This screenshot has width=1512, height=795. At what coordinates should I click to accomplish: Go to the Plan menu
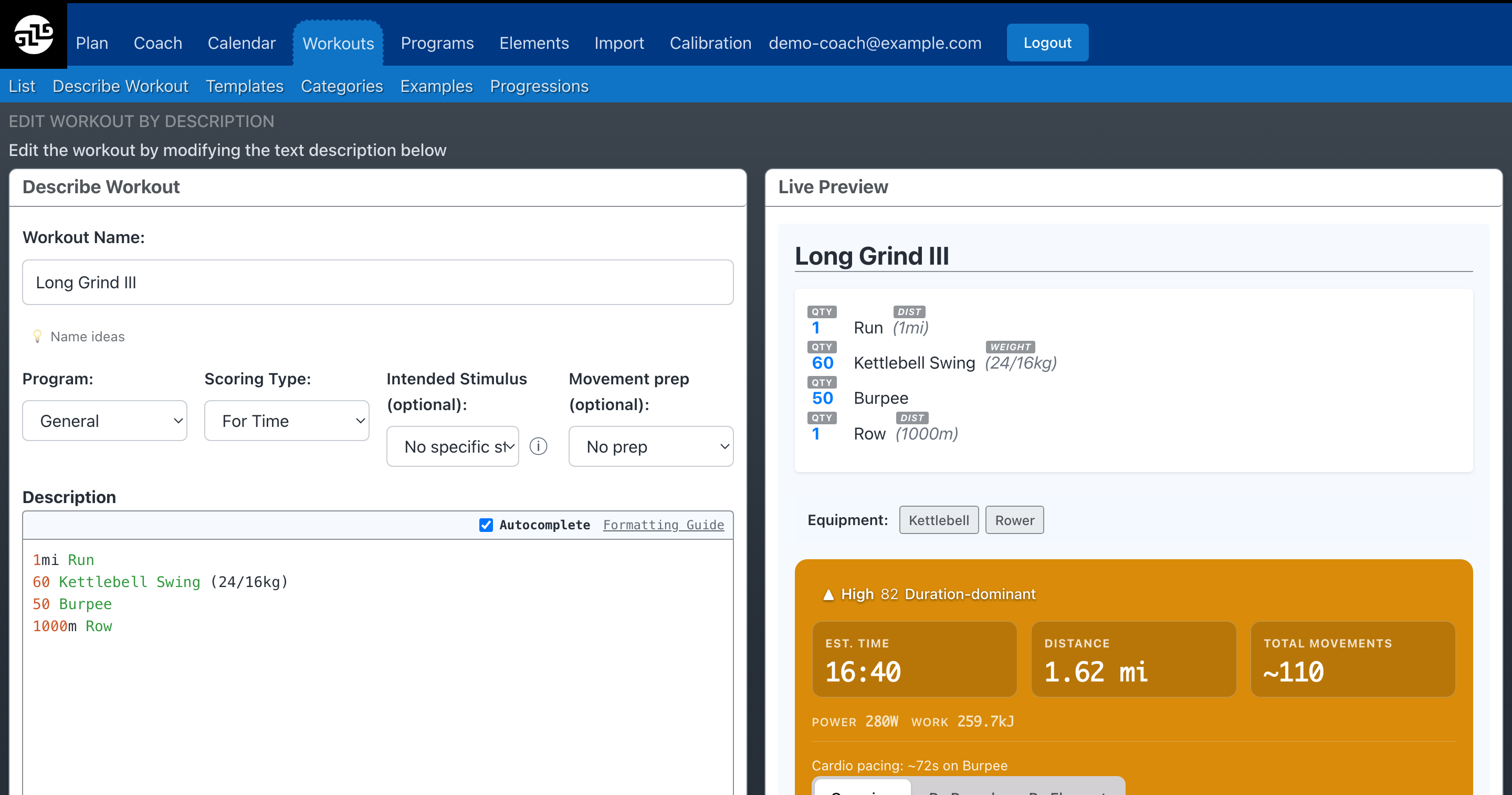pyautogui.click(x=92, y=43)
